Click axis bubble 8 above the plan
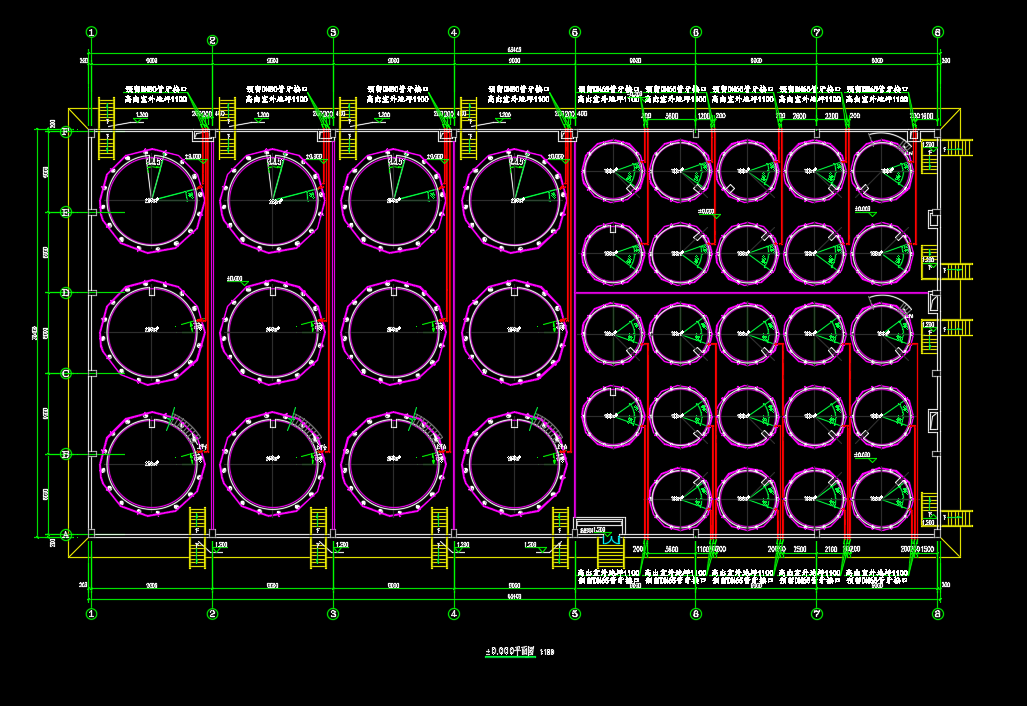The image size is (1027, 706). [938, 32]
